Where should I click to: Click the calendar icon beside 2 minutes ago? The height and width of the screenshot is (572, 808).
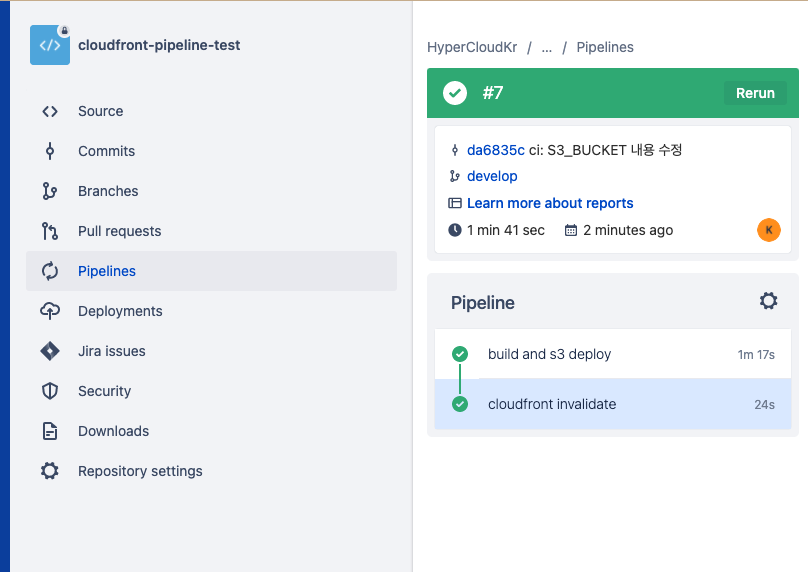point(571,230)
